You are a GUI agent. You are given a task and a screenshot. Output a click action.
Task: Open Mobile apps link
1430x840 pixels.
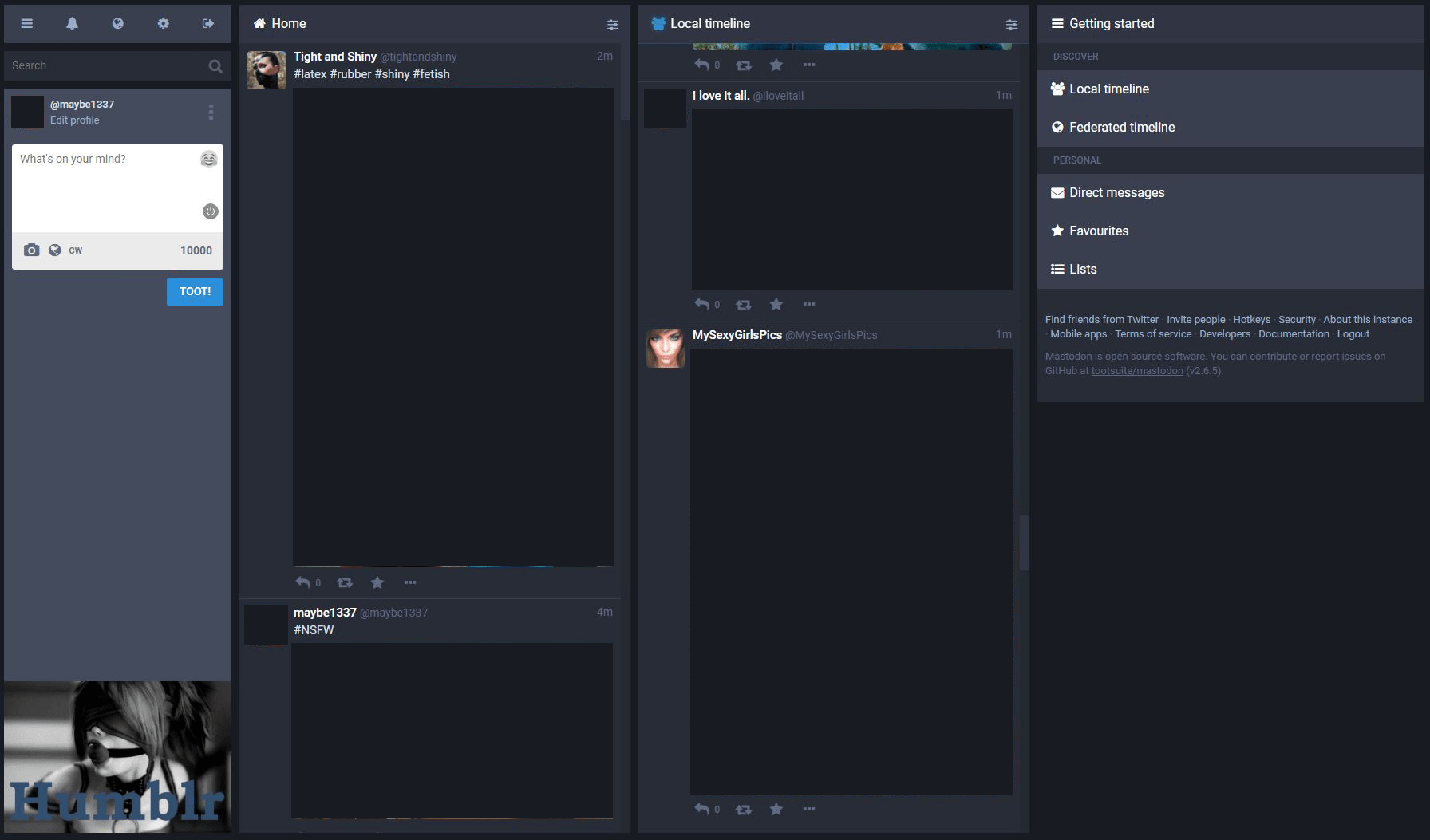[x=1079, y=334]
